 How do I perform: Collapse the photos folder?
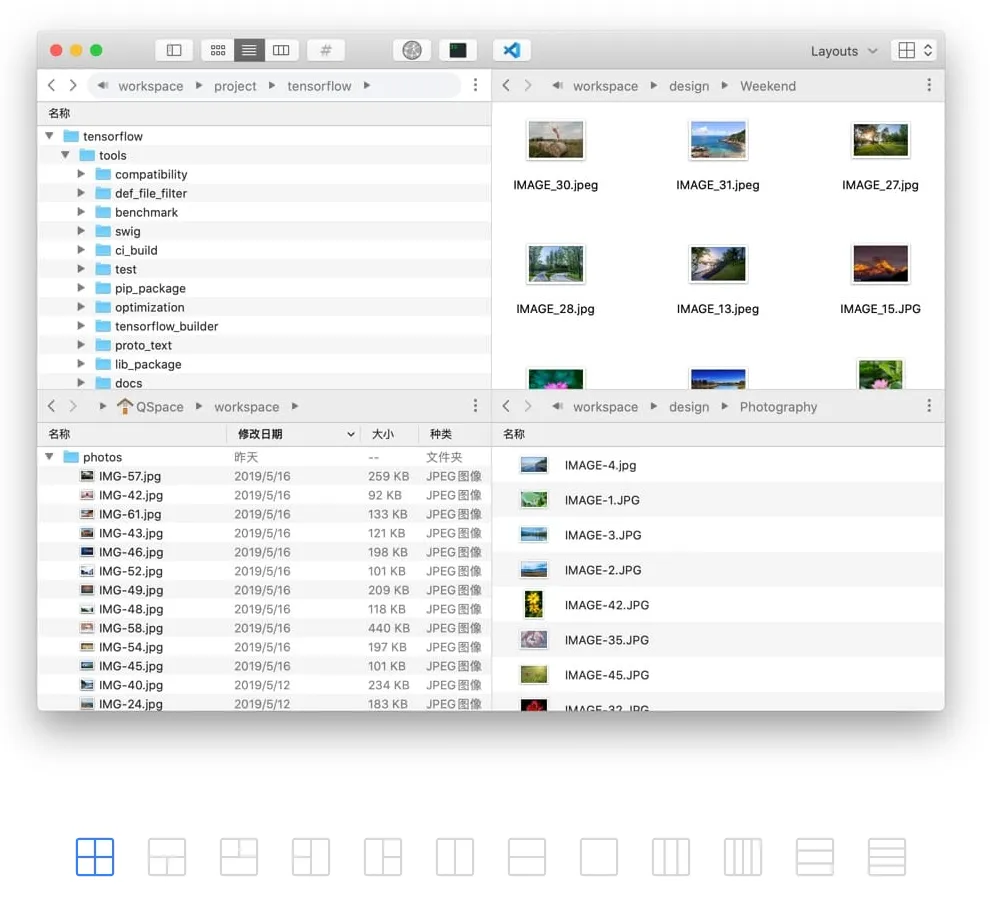click(49, 456)
